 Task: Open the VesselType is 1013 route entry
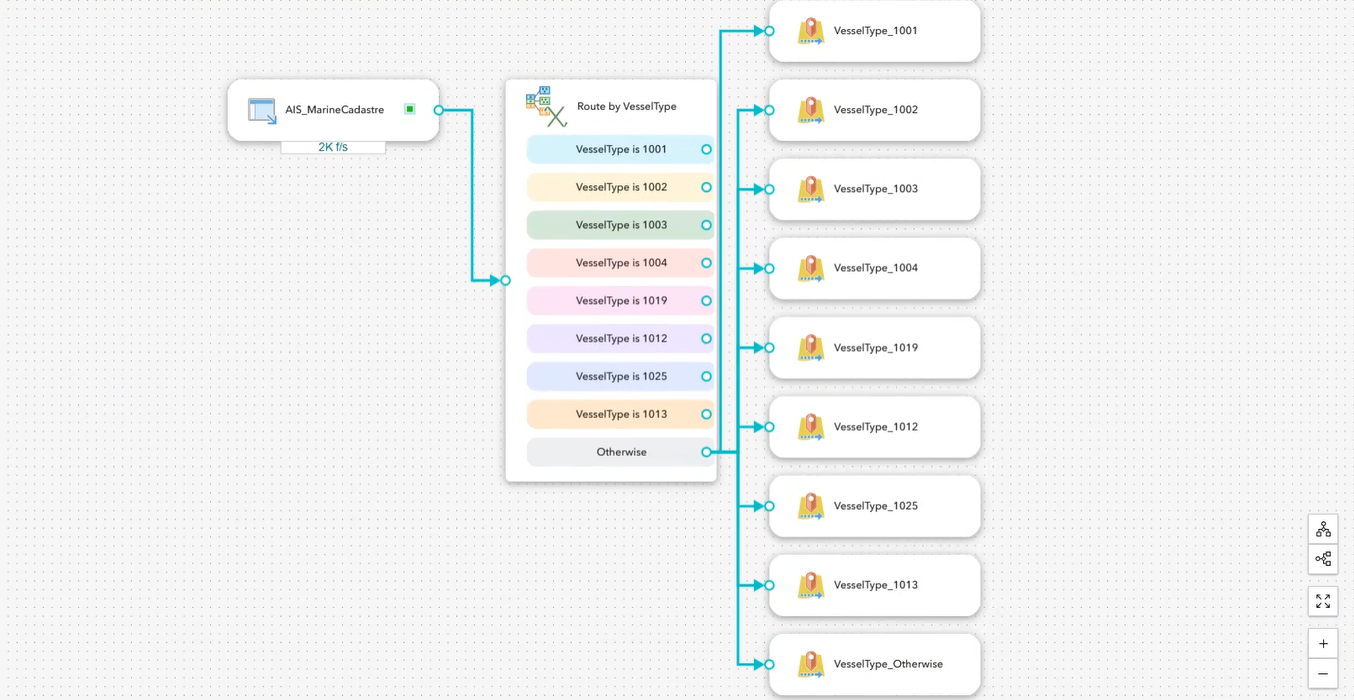pyautogui.click(x=620, y=414)
